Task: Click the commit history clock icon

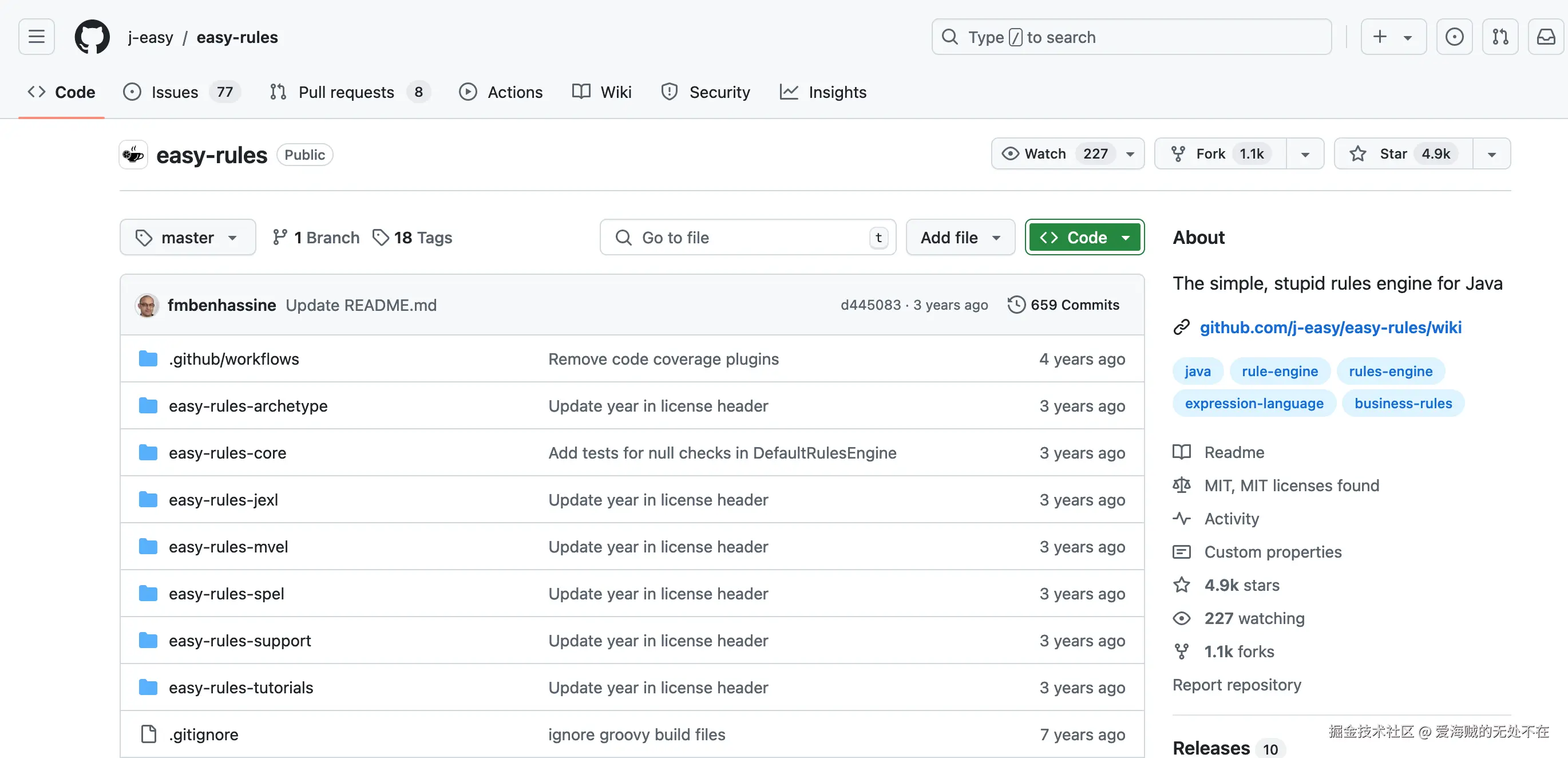Action: [1016, 305]
